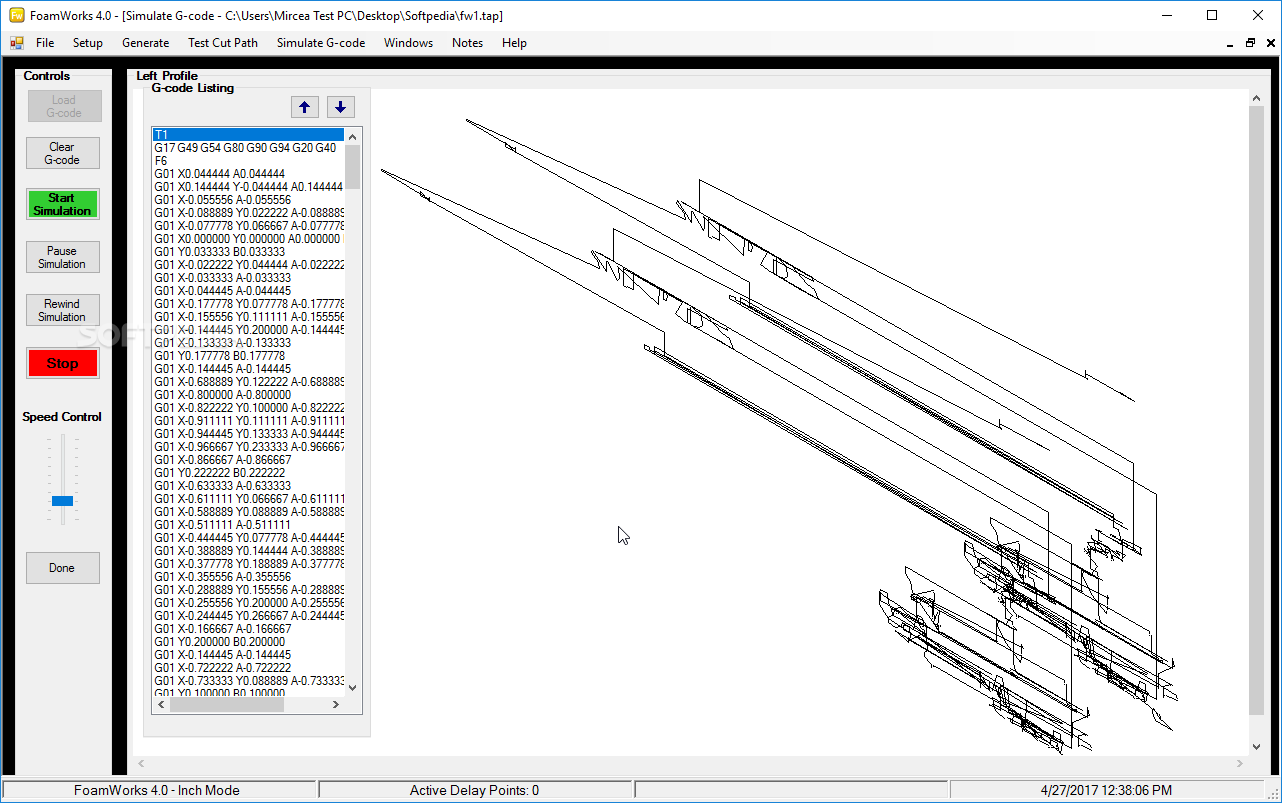This screenshot has height=803, width=1282.
Task: Select line 'G01 X-0.866667 A-0.866667'
Action: click(x=248, y=459)
